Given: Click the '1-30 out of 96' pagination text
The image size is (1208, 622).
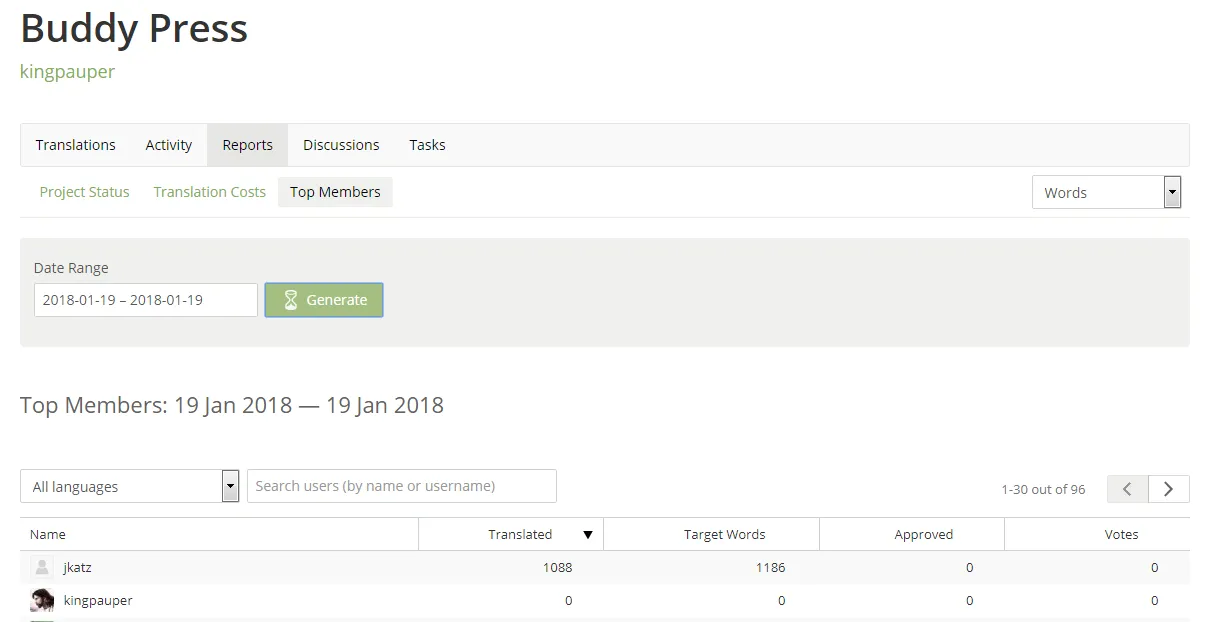Looking at the screenshot, I should 1043,489.
